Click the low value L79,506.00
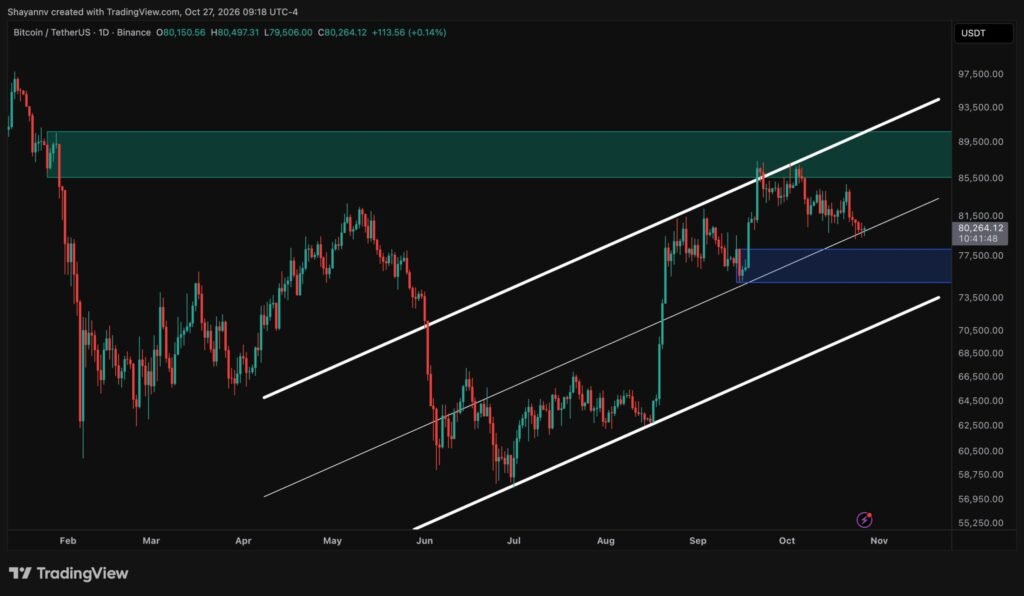The width and height of the screenshot is (1024, 596). (288, 32)
